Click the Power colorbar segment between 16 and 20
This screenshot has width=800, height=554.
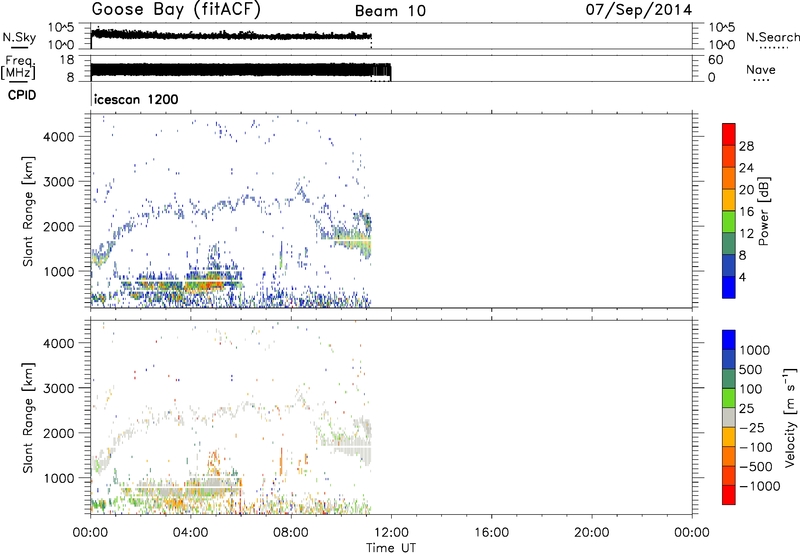click(729, 200)
